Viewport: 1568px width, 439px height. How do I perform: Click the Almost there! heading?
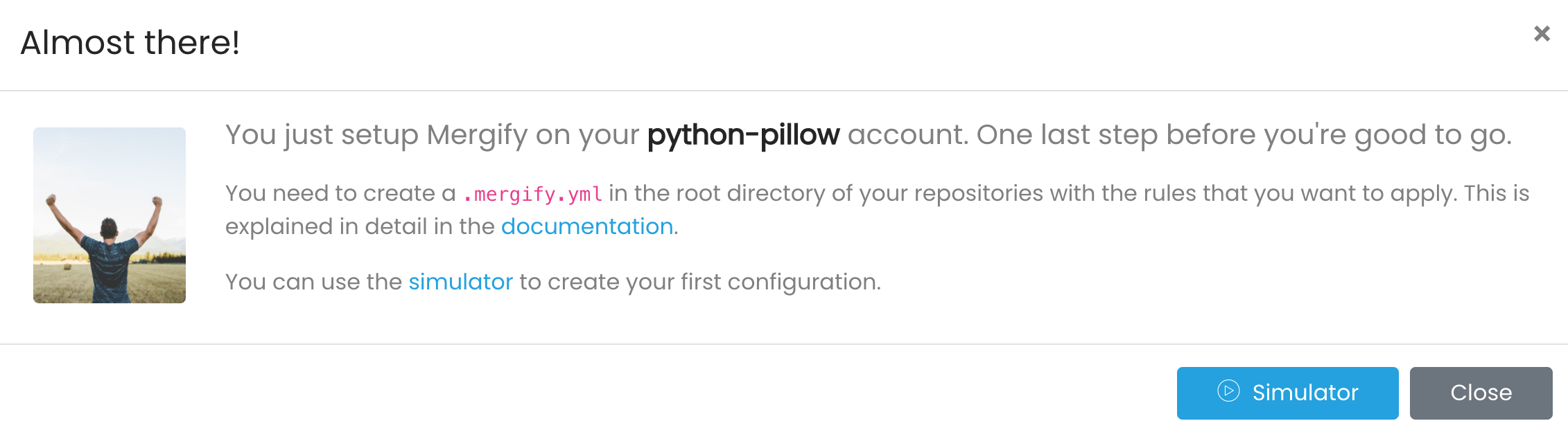tap(129, 43)
